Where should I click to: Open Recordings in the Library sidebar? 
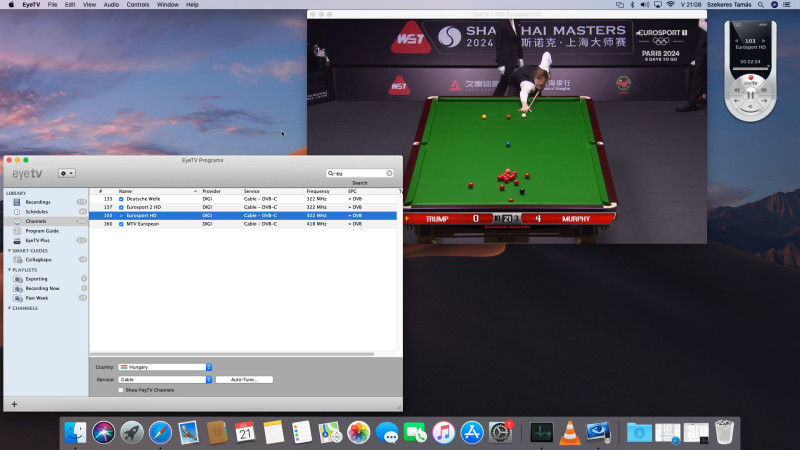(x=38, y=202)
